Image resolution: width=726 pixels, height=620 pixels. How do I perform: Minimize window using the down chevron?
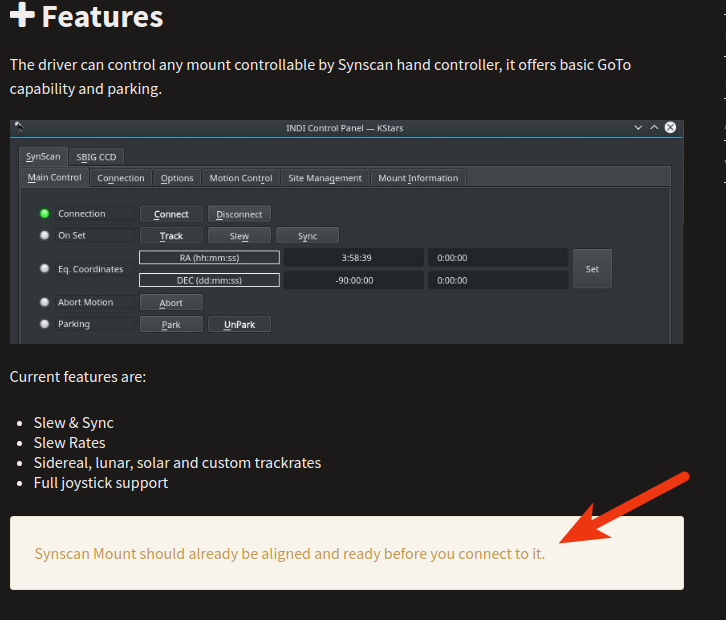coord(639,128)
